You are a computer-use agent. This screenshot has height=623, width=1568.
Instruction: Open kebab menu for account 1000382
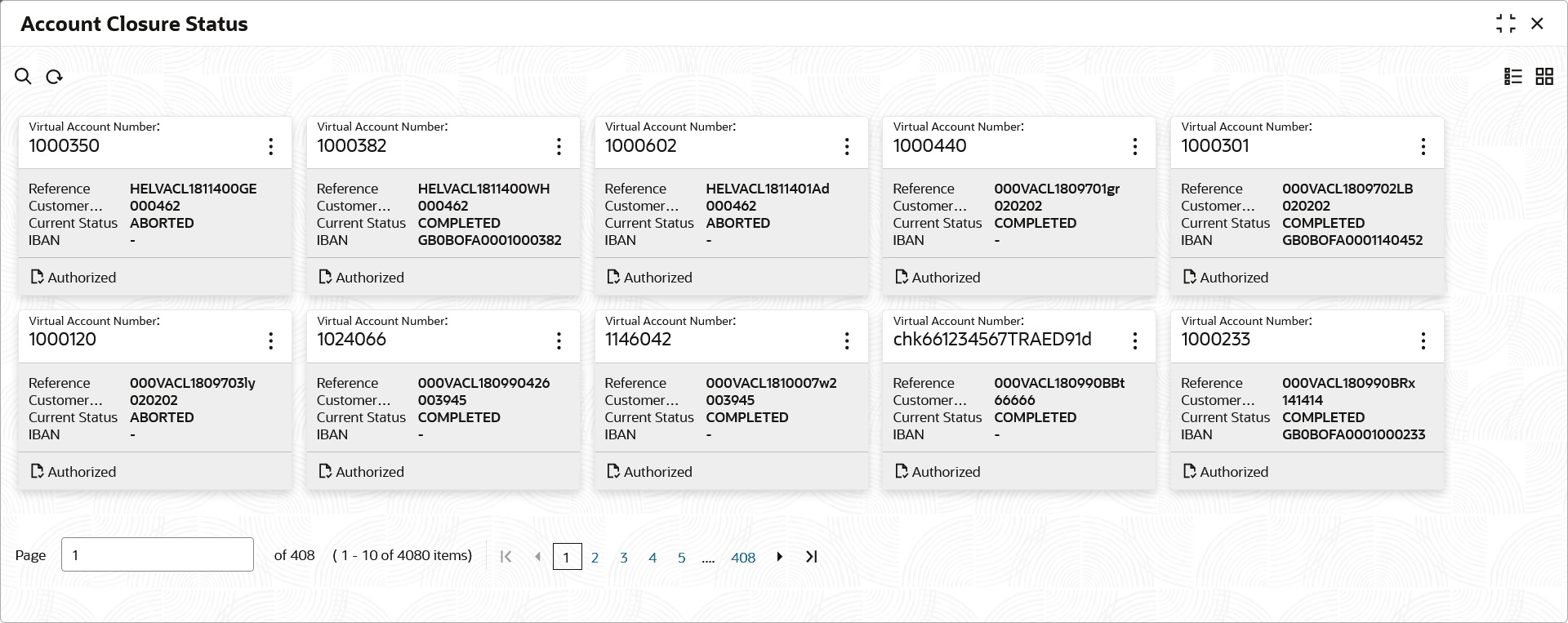point(559,147)
